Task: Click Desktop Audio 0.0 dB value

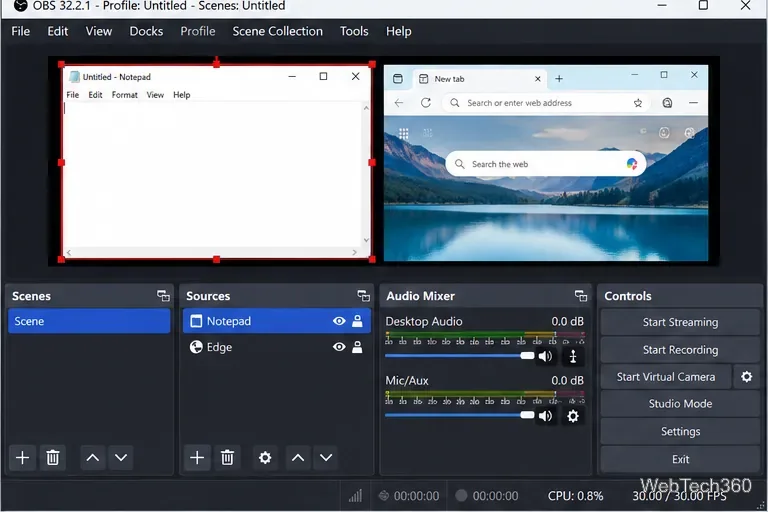Action: click(568, 321)
